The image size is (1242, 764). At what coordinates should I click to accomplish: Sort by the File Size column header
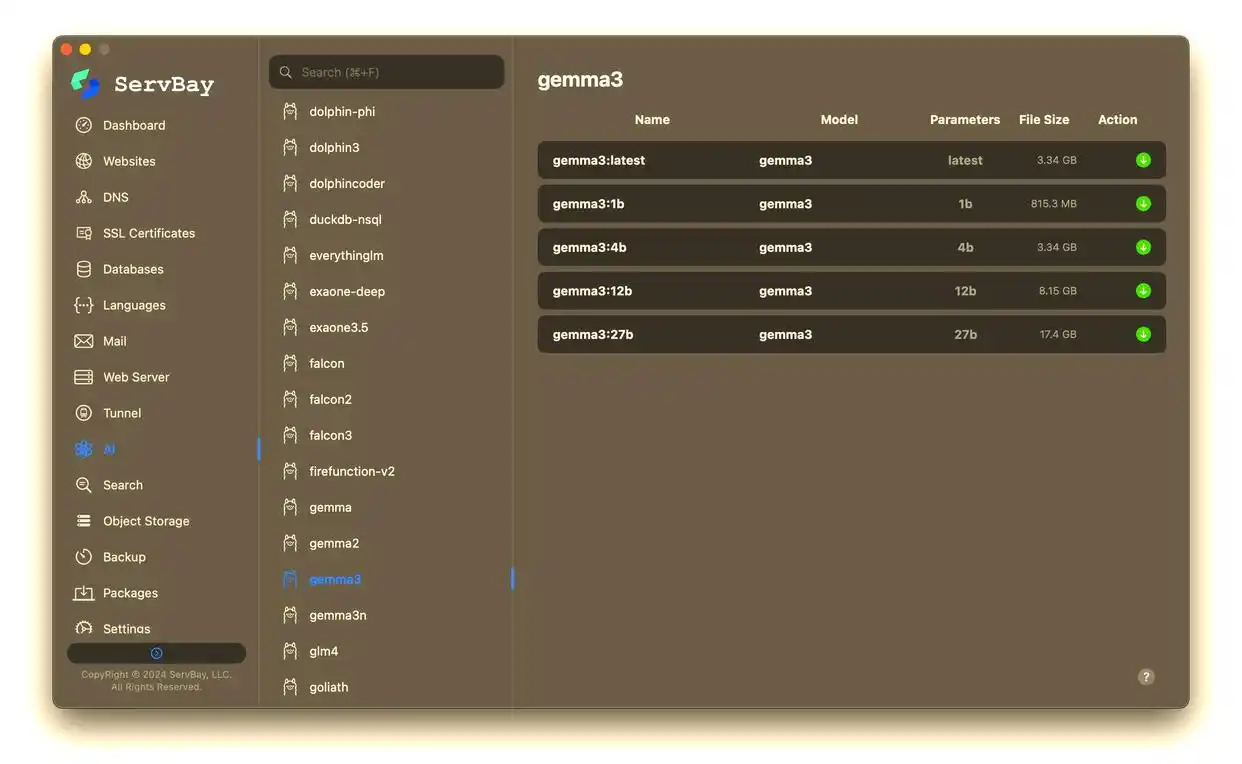[x=1043, y=119]
